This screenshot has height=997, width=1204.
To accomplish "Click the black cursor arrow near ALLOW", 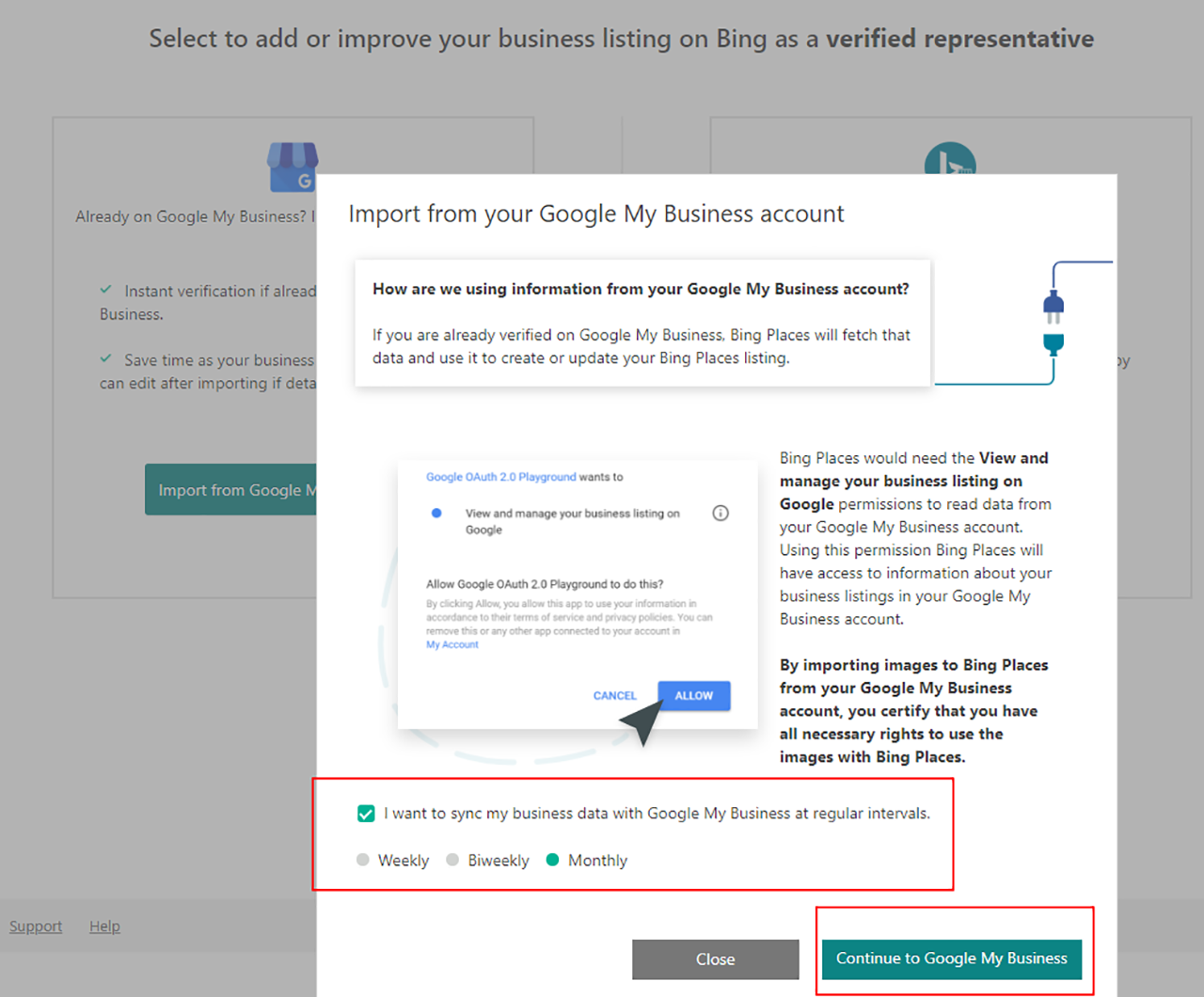I will click(x=642, y=722).
